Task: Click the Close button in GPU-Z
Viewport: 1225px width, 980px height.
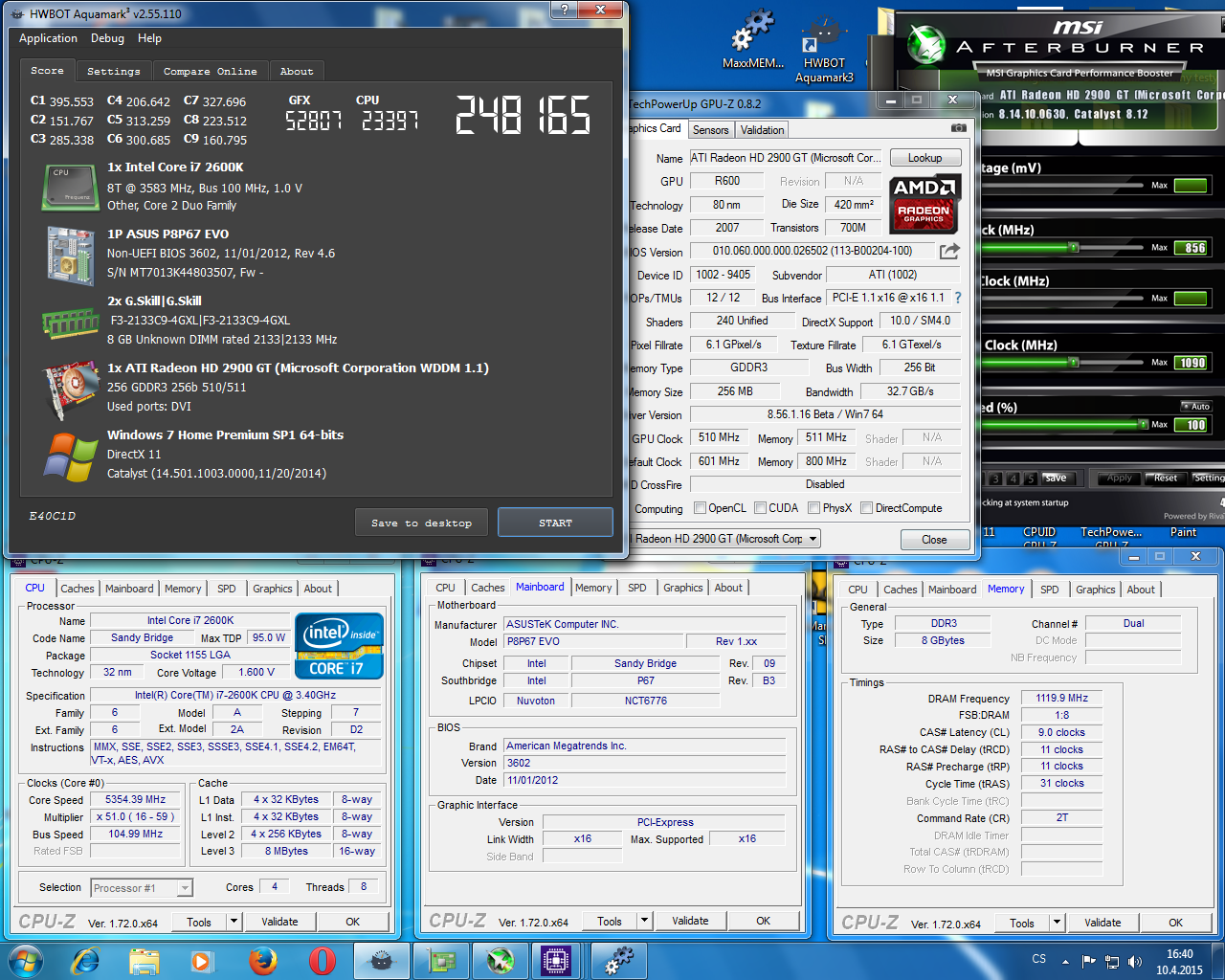Action: click(x=934, y=540)
